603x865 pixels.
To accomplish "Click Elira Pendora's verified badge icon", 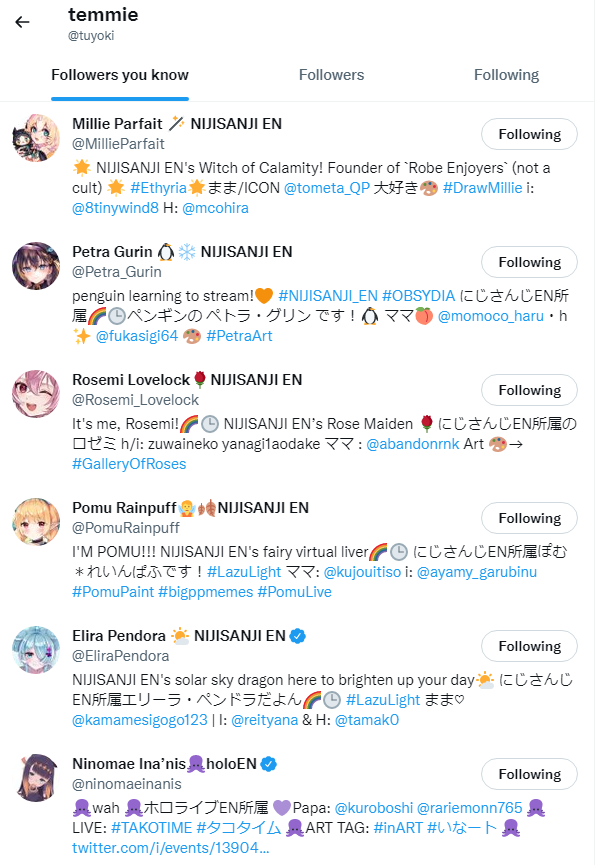I will [x=297, y=636].
